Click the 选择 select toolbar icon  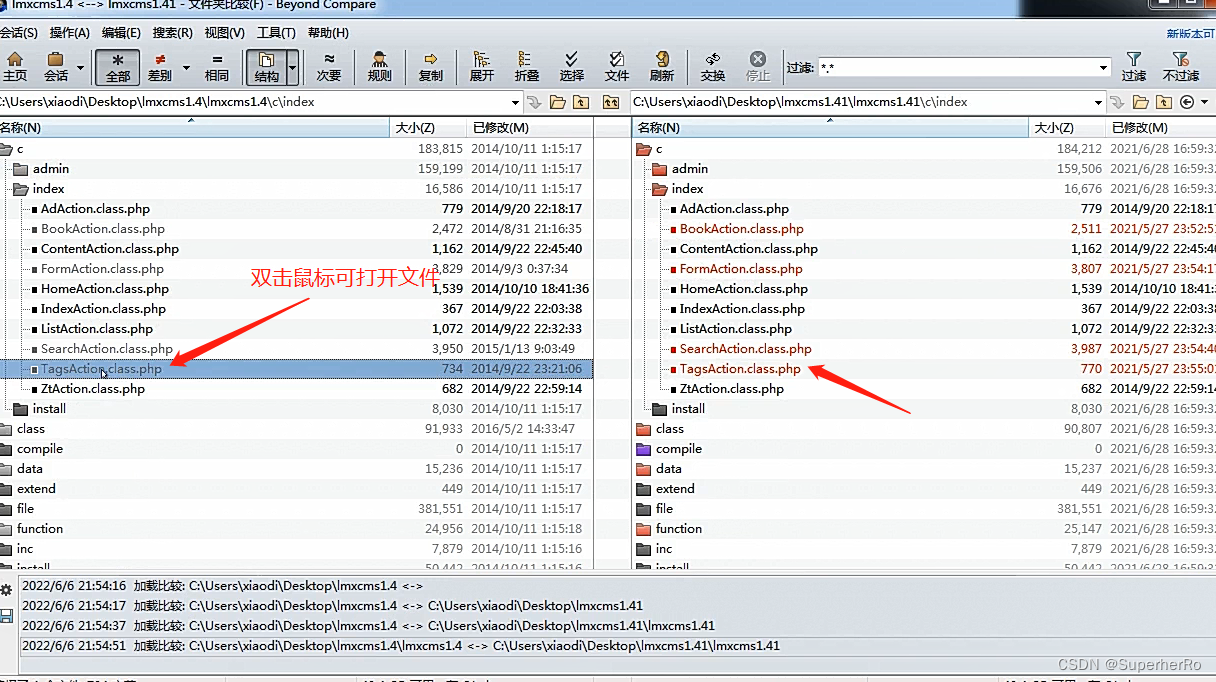tap(572, 66)
